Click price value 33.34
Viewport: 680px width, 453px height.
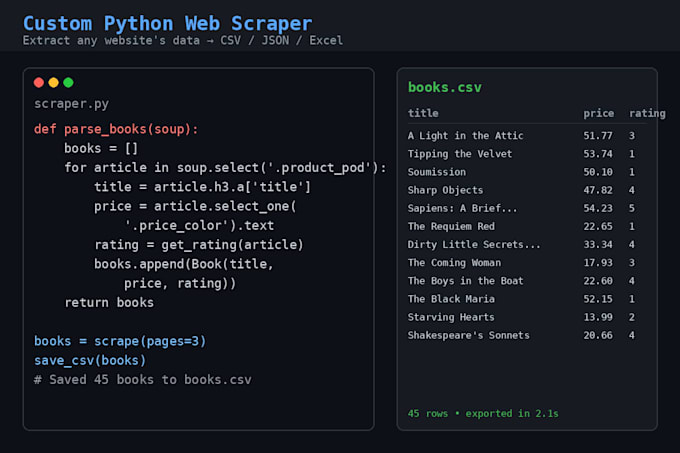coord(598,244)
